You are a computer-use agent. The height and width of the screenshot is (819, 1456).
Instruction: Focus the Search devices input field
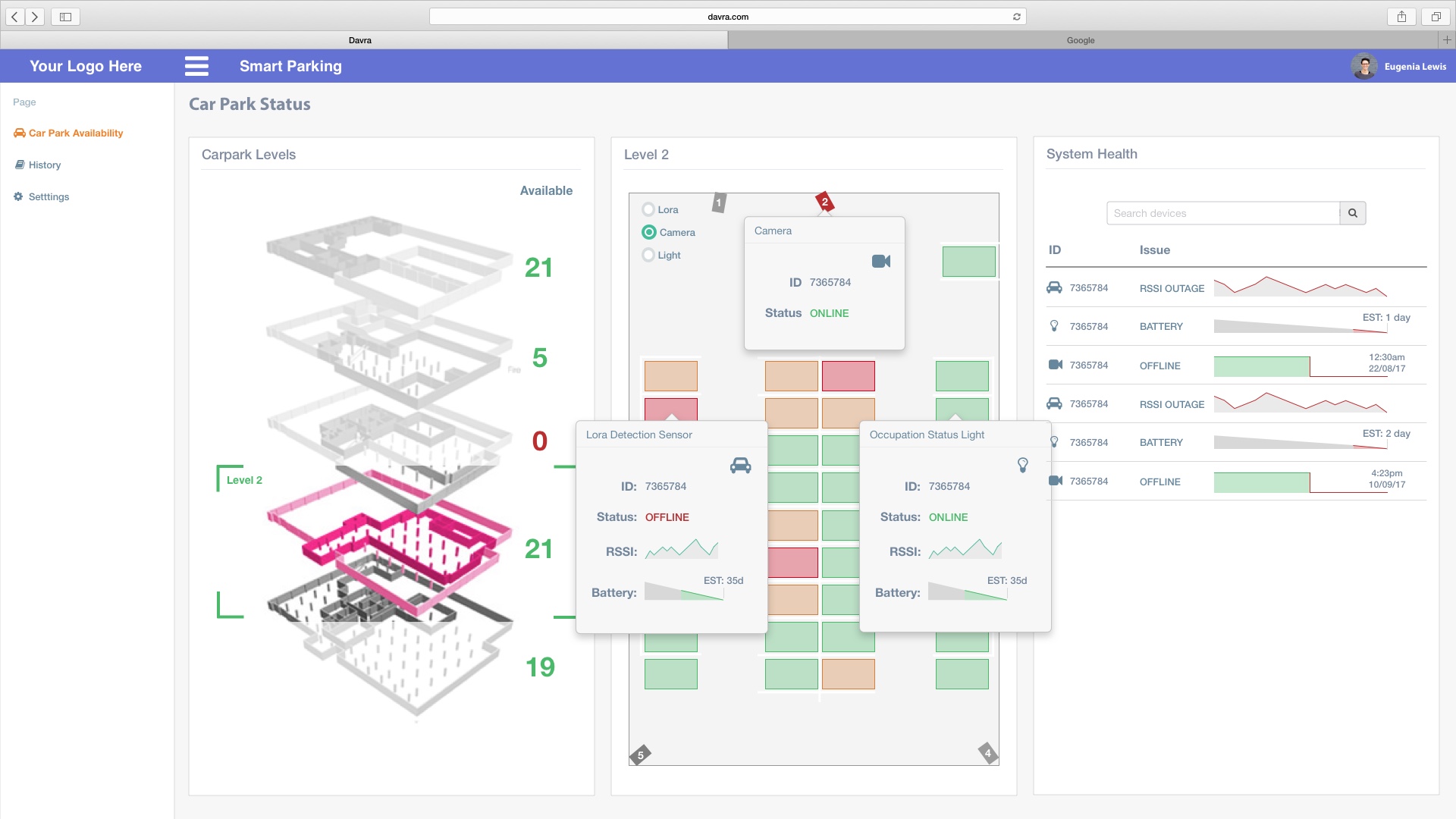[x=1222, y=213]
